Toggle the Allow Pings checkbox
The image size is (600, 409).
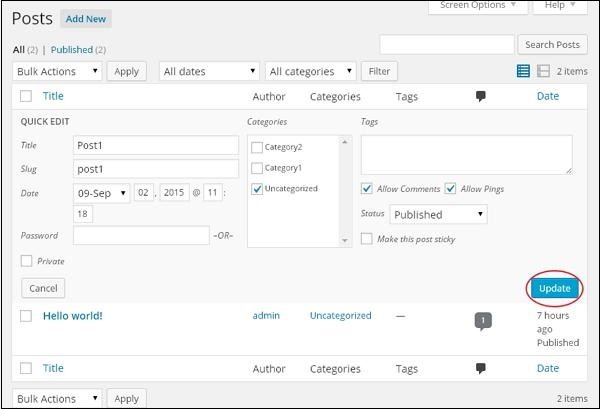[450, 189]
